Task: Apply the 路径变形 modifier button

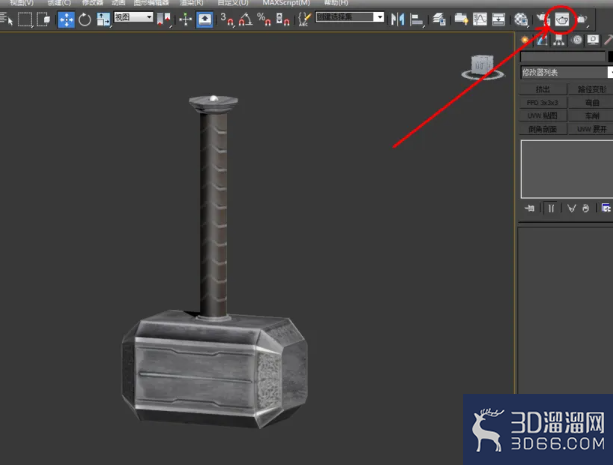Action: [x=590, y=89]
